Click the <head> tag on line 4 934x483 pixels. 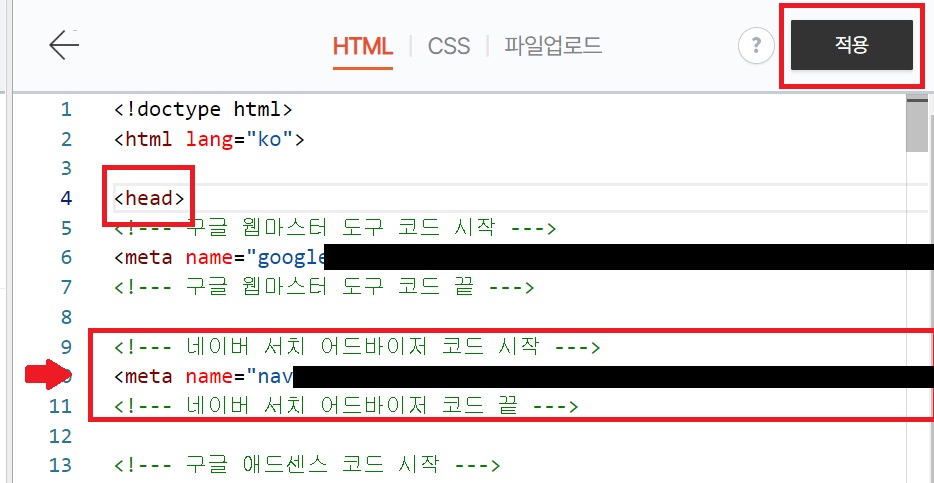click(x=150, y=198)
